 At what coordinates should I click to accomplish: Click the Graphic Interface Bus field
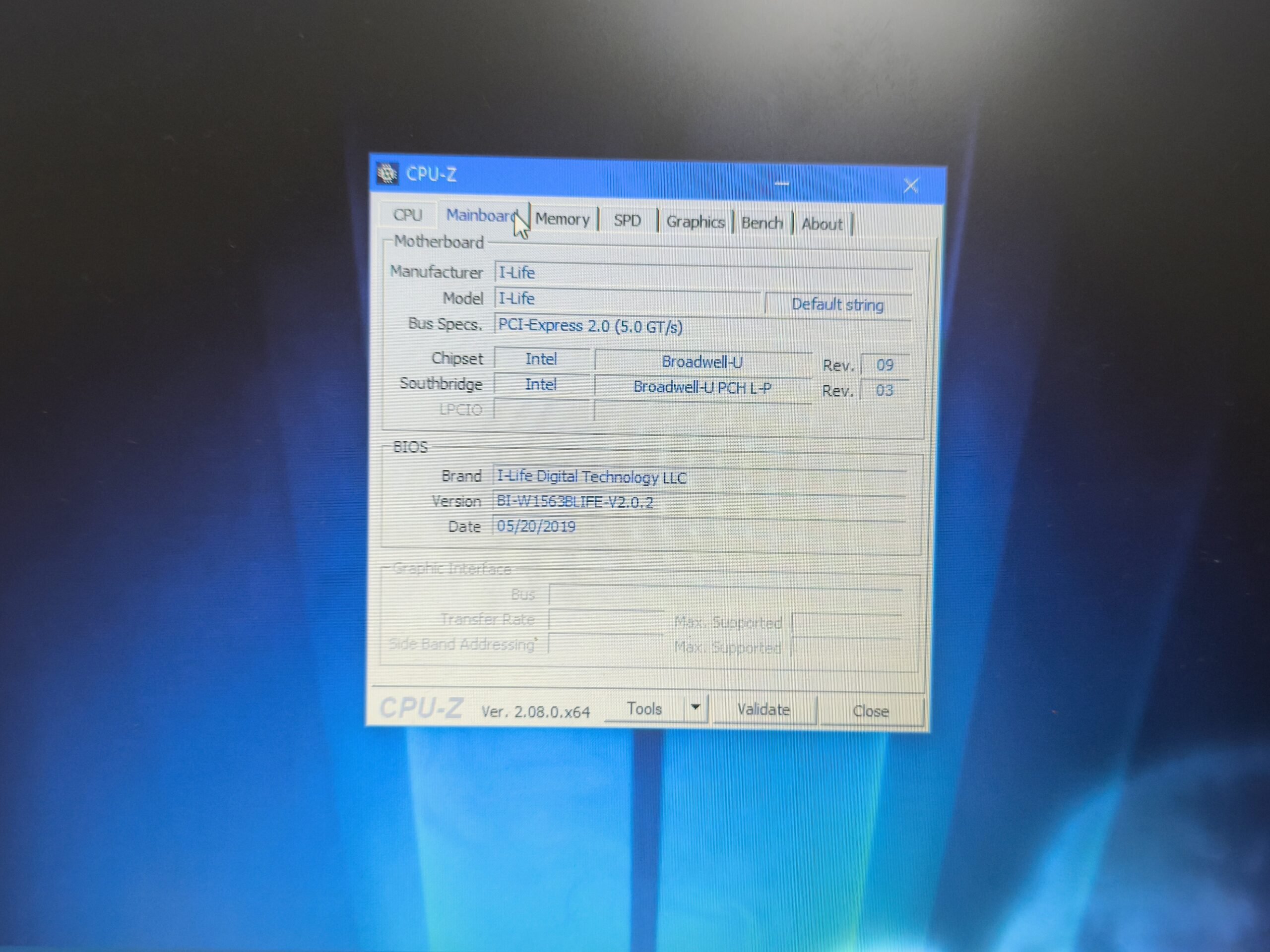click(725, 595)
